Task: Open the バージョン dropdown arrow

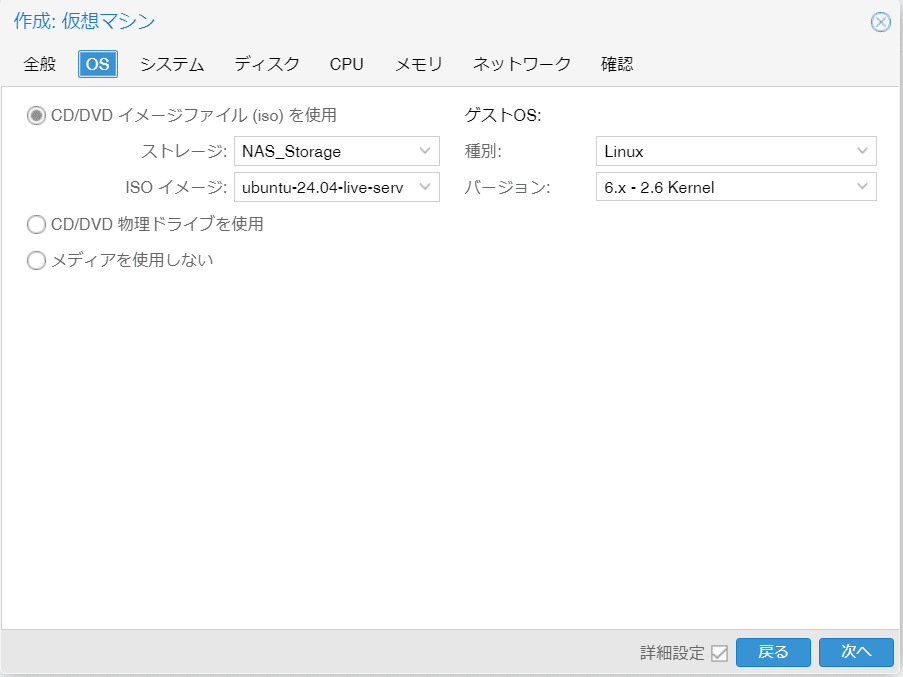Action: [862, 187]
